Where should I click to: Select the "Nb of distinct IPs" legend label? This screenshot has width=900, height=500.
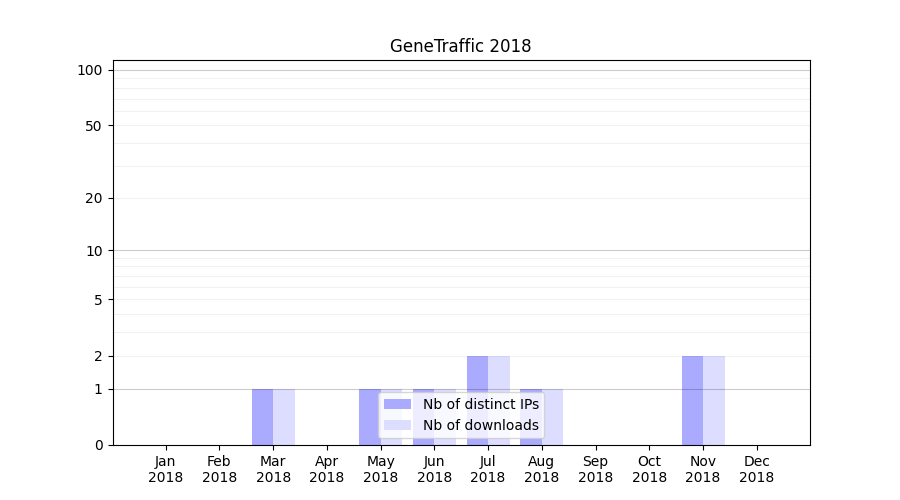click(480, 404)
